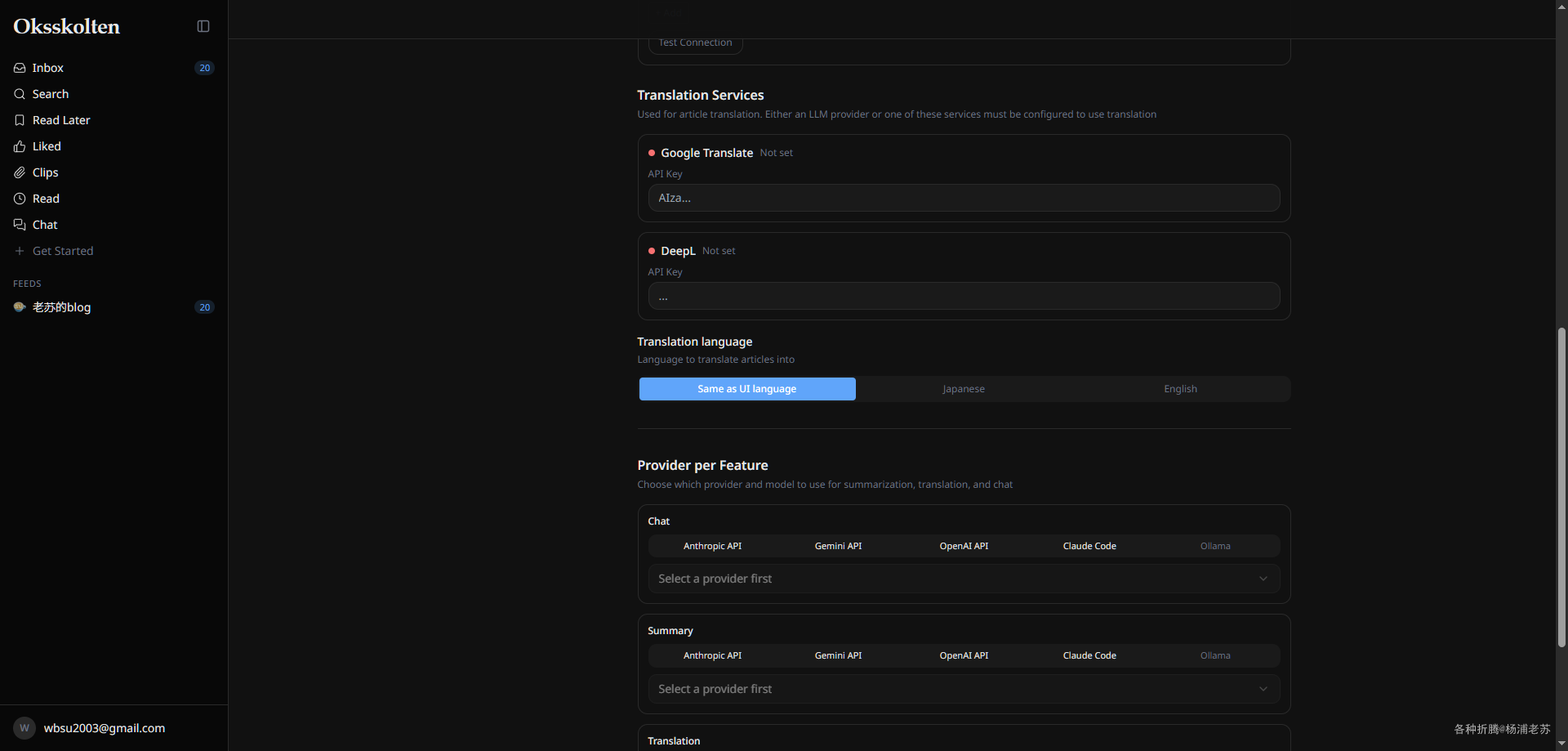Go to Read Later label
Image resolution: width=1568 pixels, height=751 pixels.
click(61, 120)
